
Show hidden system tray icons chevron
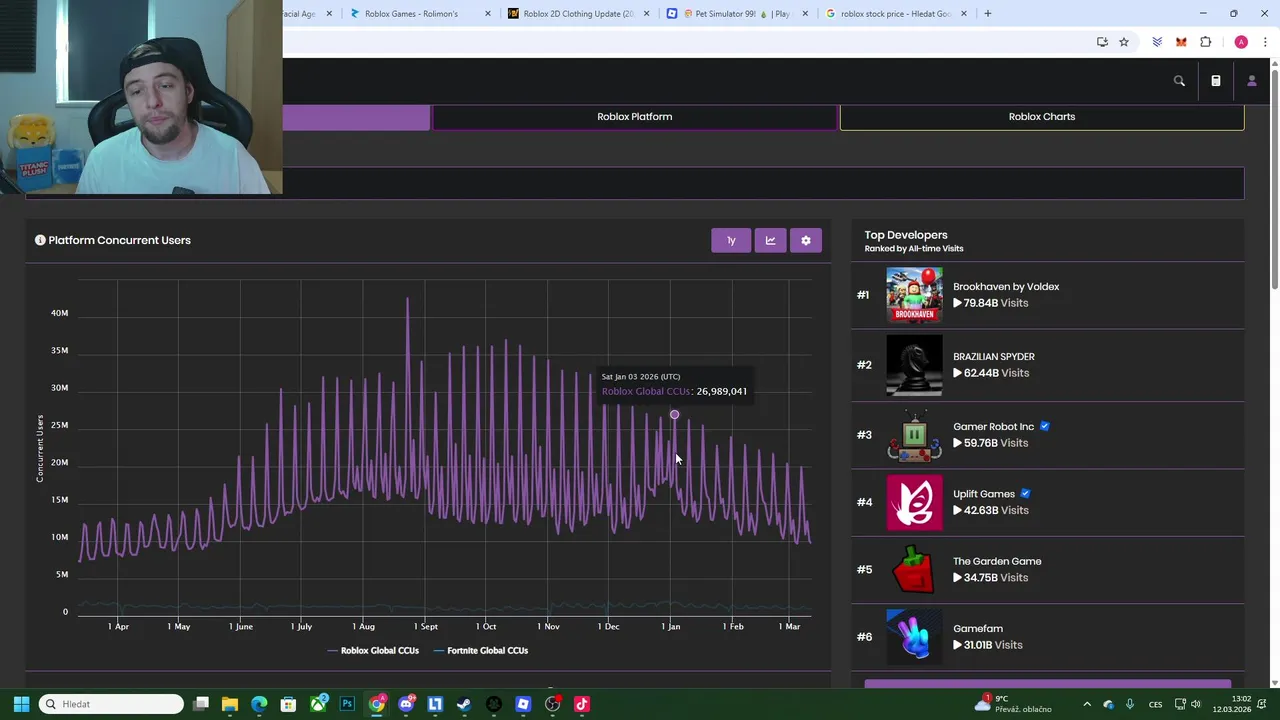click(1087, 704)
